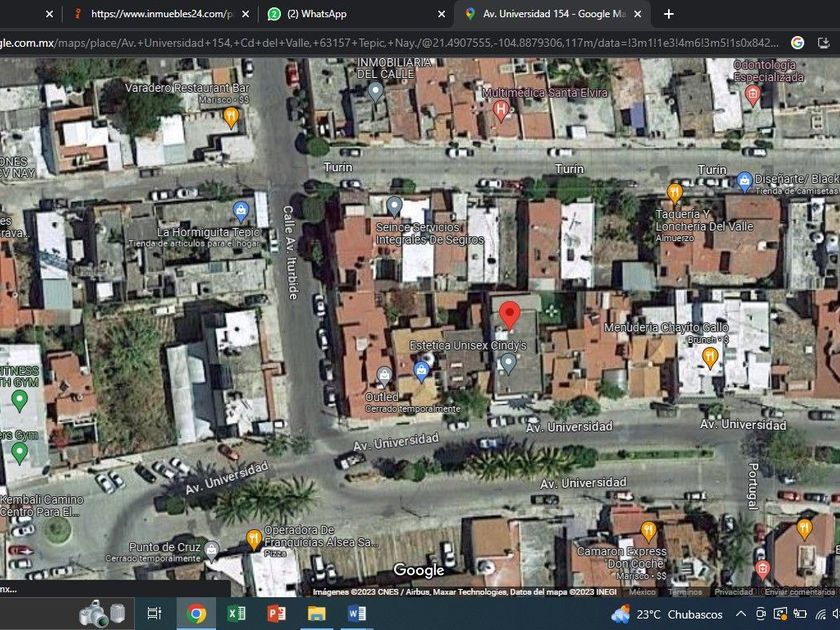
Task: Click the Menuderia Chayito Gallo label
Action: click(666, 327)
